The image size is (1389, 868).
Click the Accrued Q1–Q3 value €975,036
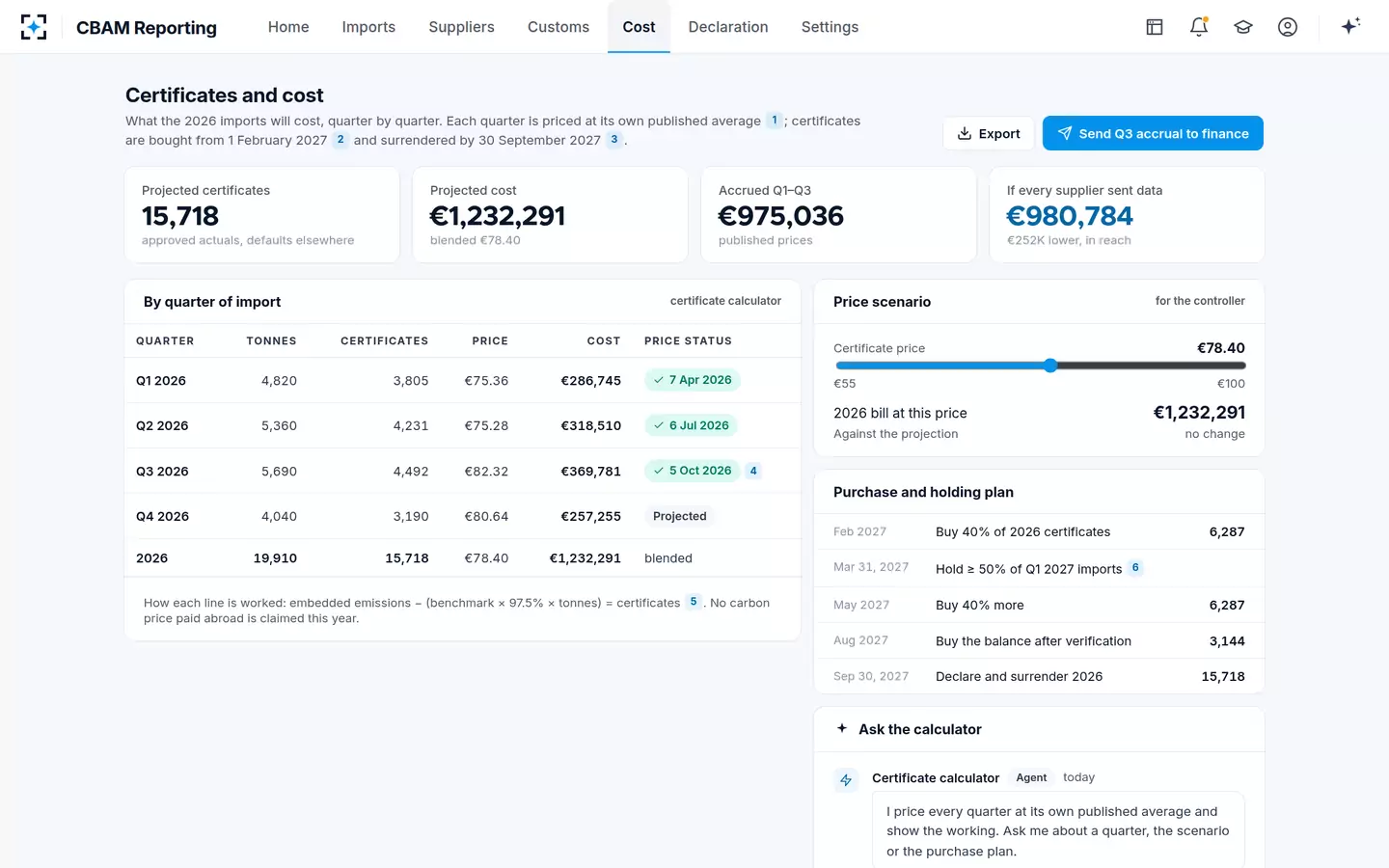(781, 216)
